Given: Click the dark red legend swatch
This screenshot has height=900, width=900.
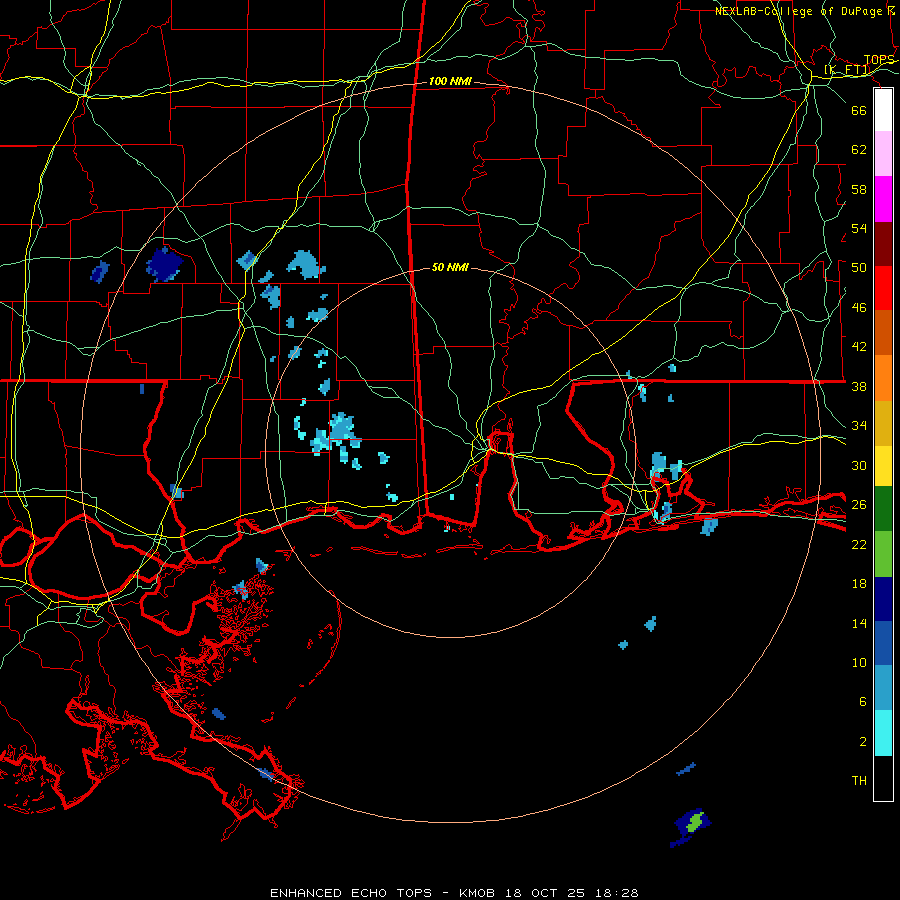Looking at the screenshot, I should (883, 244).
